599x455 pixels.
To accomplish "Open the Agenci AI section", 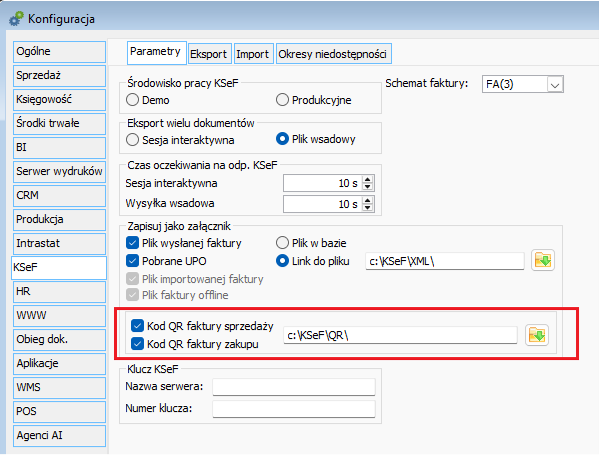I will click(x=59, y=436).
